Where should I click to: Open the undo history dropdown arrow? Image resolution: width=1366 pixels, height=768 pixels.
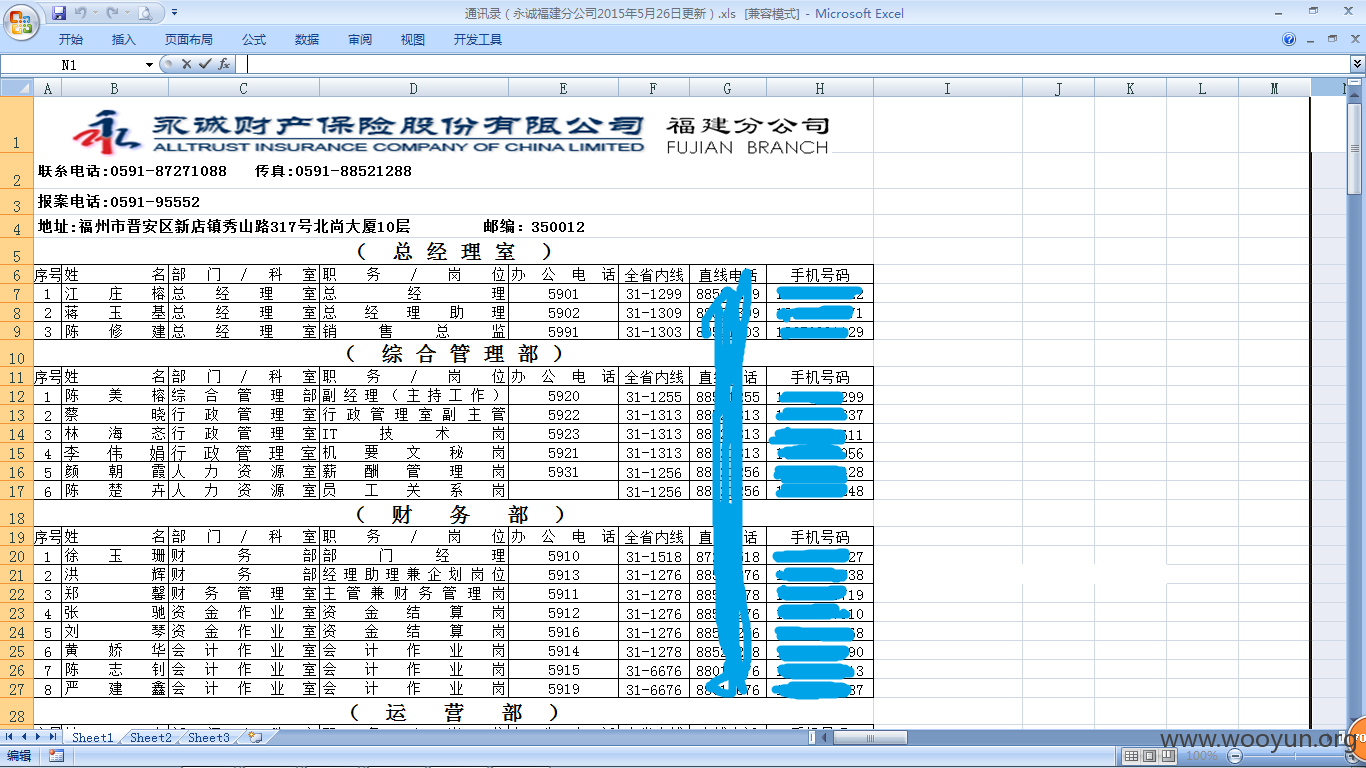[95, 13]
